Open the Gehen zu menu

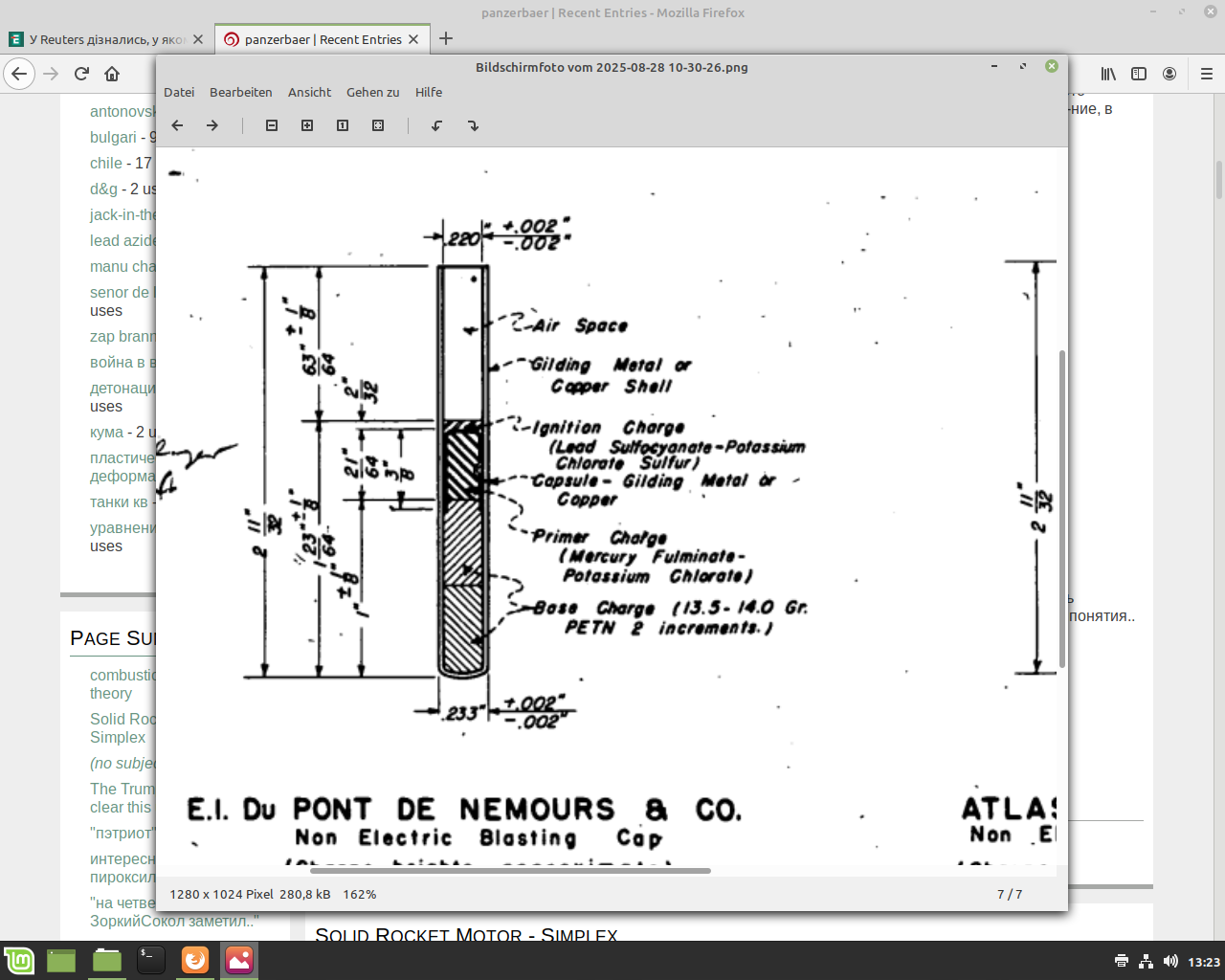click(373, 92)
